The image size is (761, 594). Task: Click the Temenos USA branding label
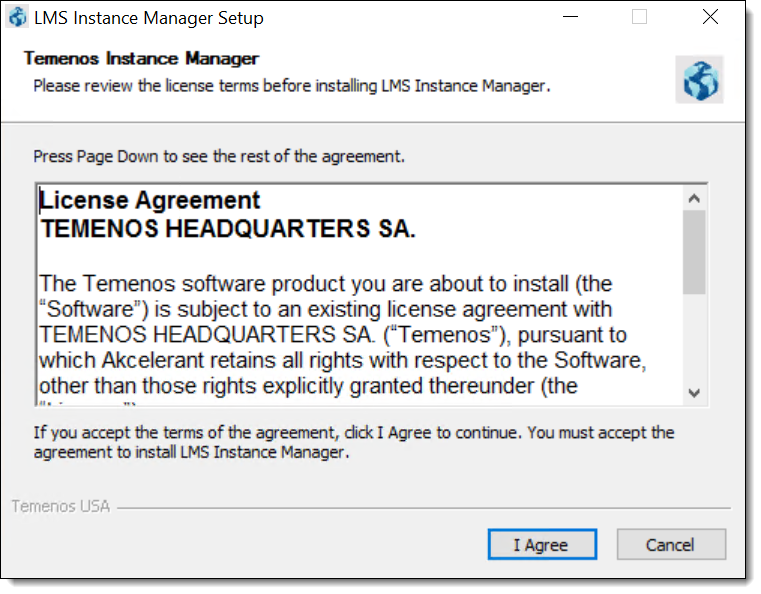pos(61,506)
